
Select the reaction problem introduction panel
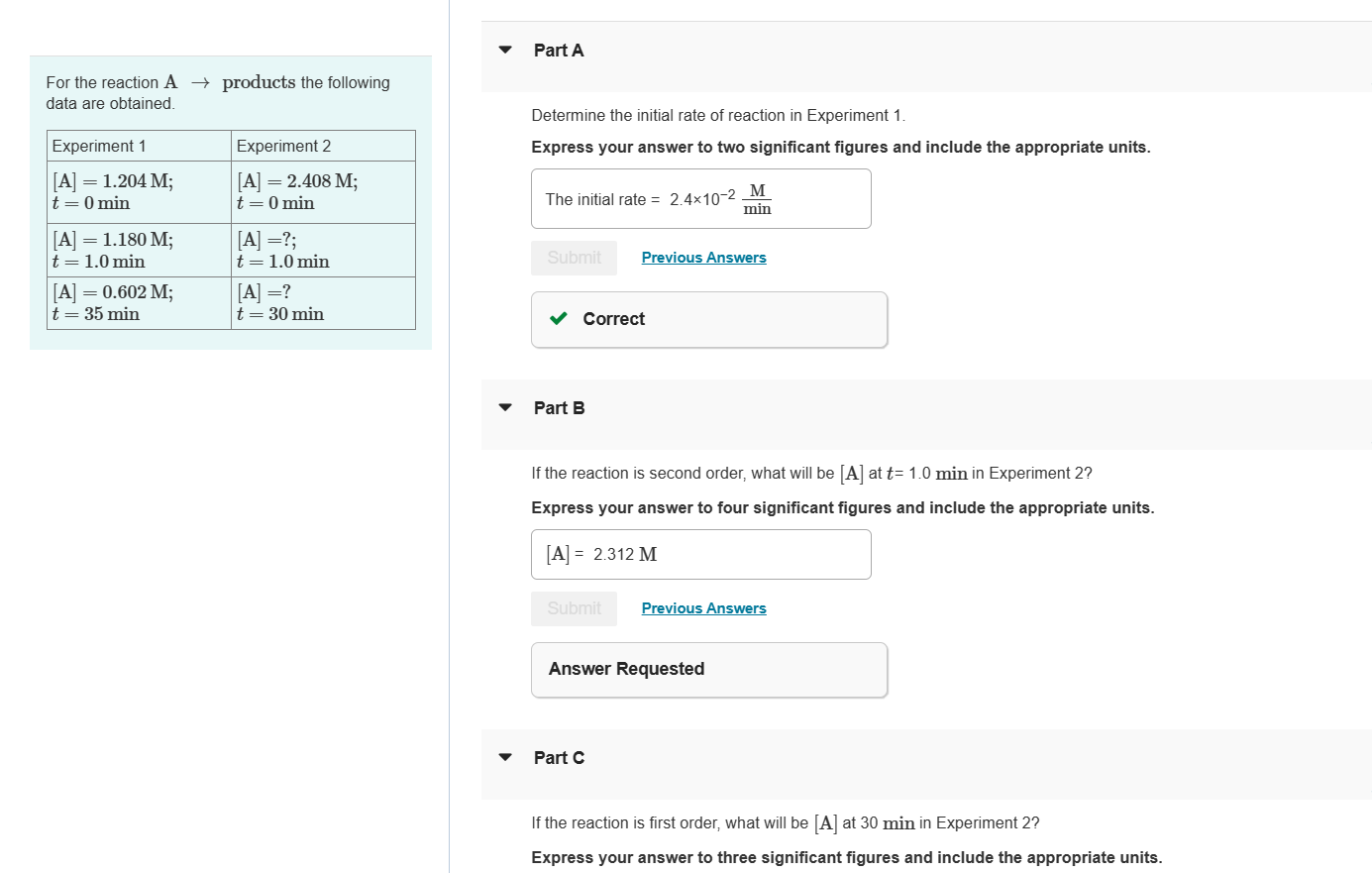coord(231,203)
